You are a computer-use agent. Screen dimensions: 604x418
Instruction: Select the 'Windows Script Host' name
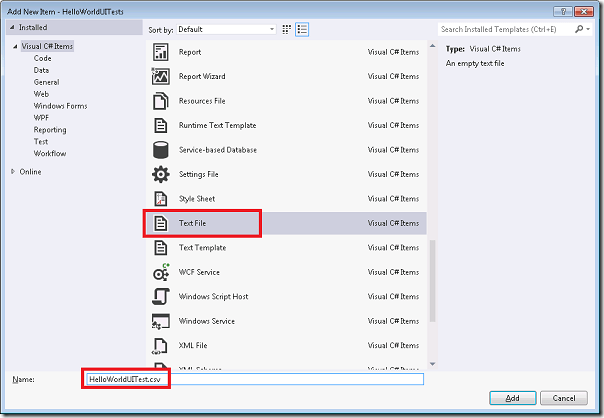click(213, 297)
